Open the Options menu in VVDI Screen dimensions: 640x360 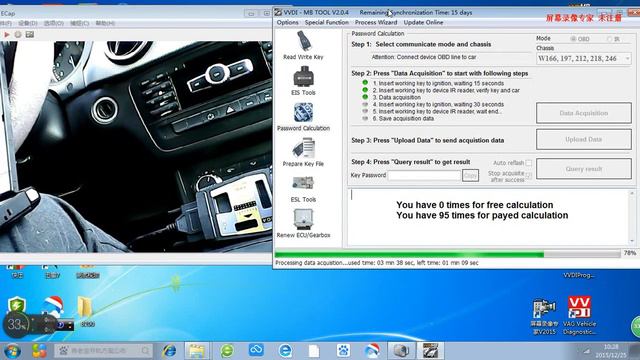pos(287,22)
